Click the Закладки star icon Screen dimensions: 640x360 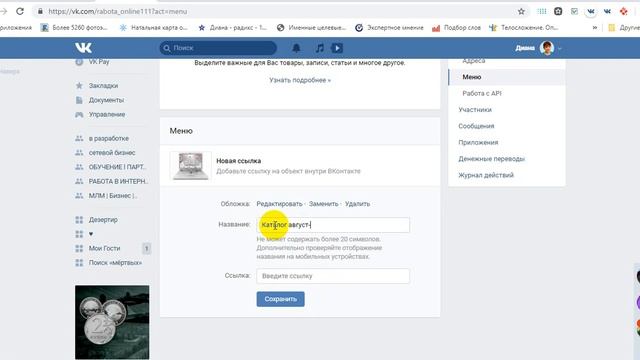[79, 86]
